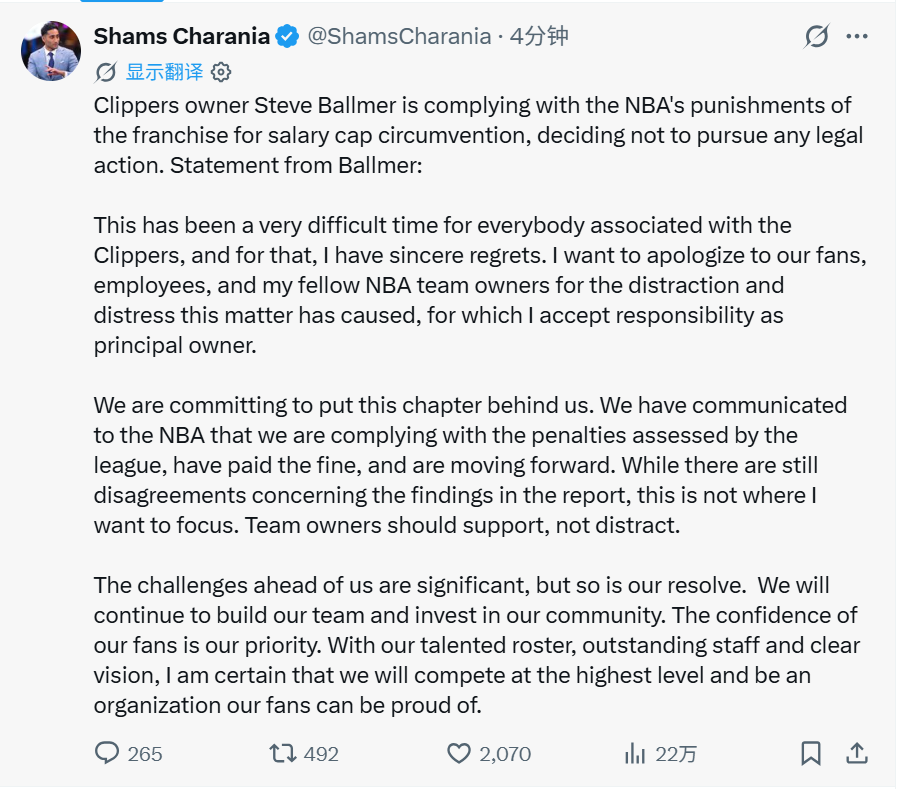This screenshot has width=898, height=789.
Task: Open Shams Charania's profile picture
Action: pyautogui.click(x=51, y=51)
